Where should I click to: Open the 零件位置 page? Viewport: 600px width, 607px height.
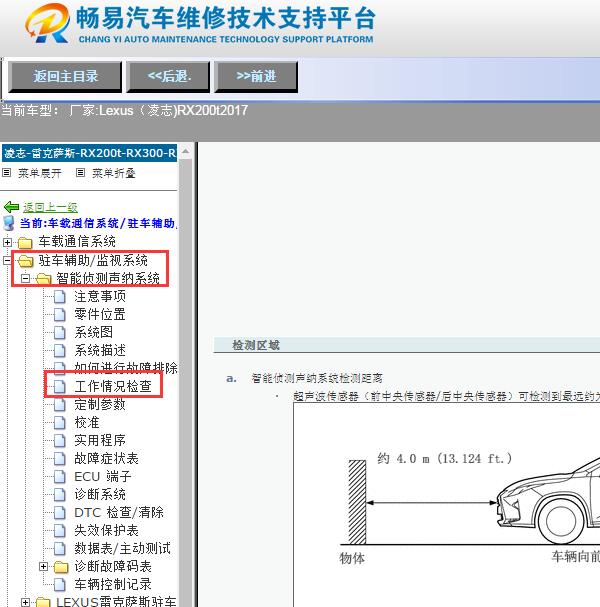[100, 314]
